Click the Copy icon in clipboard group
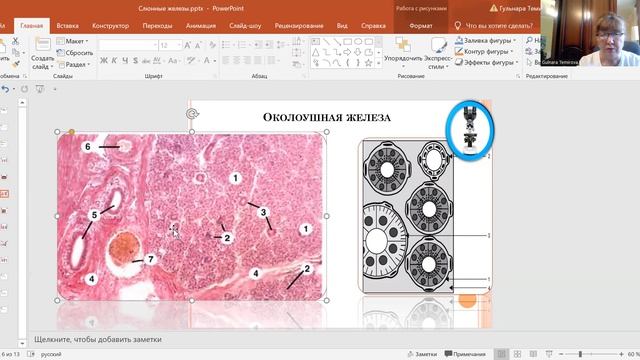This screenshot has width=640, height=360. [x=16, y=52]
